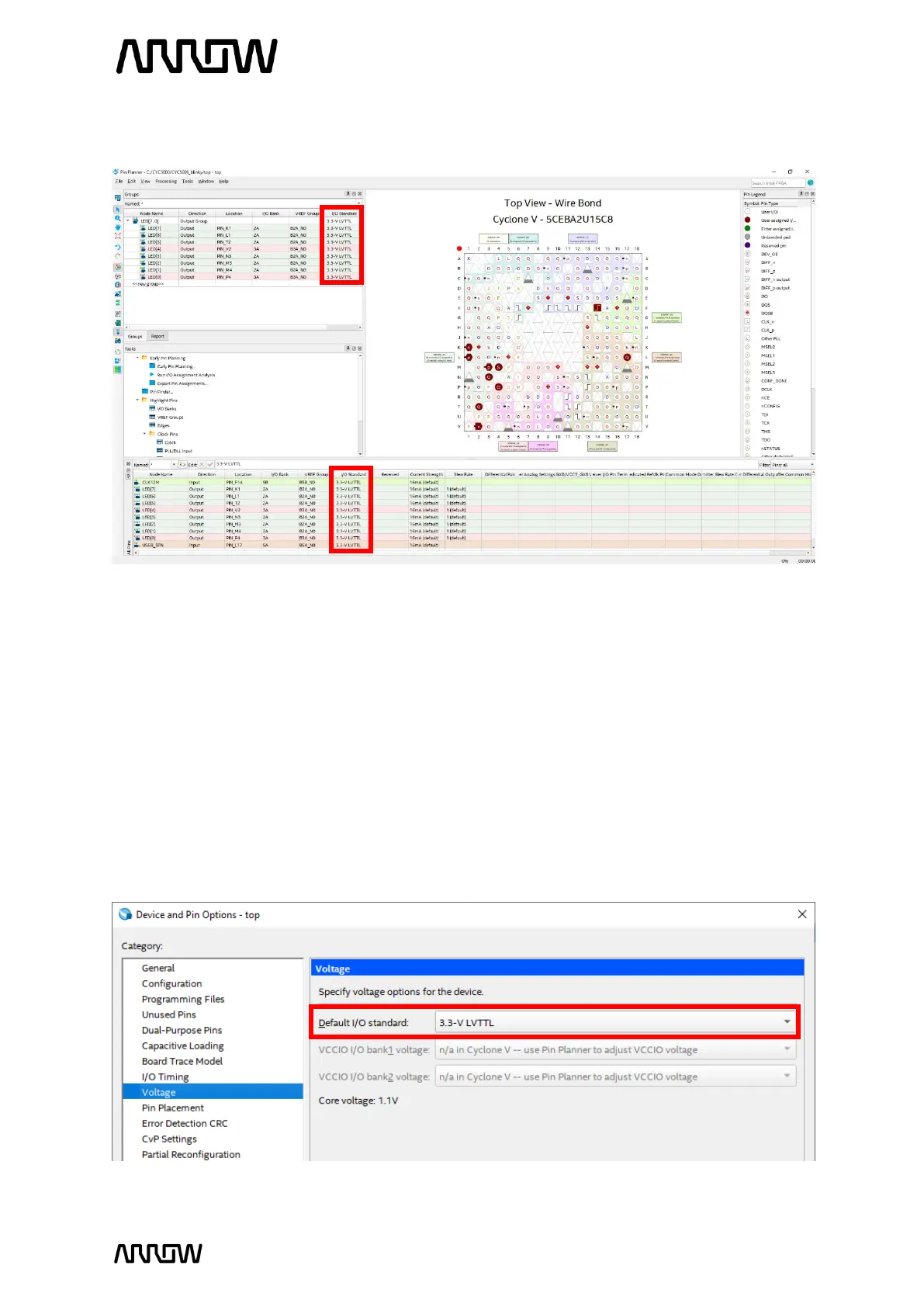Close the Tasks panel with its X icon
924x1307 pixels.
[359, 348]
